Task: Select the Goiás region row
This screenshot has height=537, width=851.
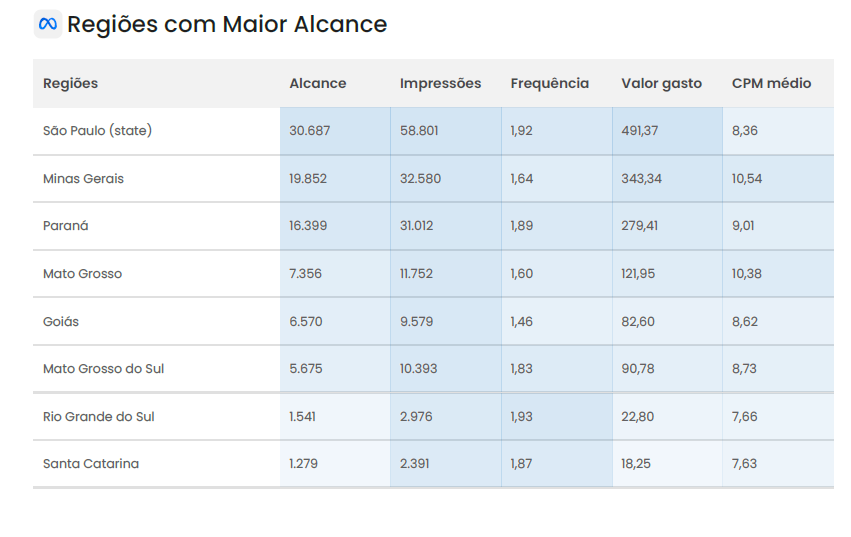Action: tap(61, 322)
